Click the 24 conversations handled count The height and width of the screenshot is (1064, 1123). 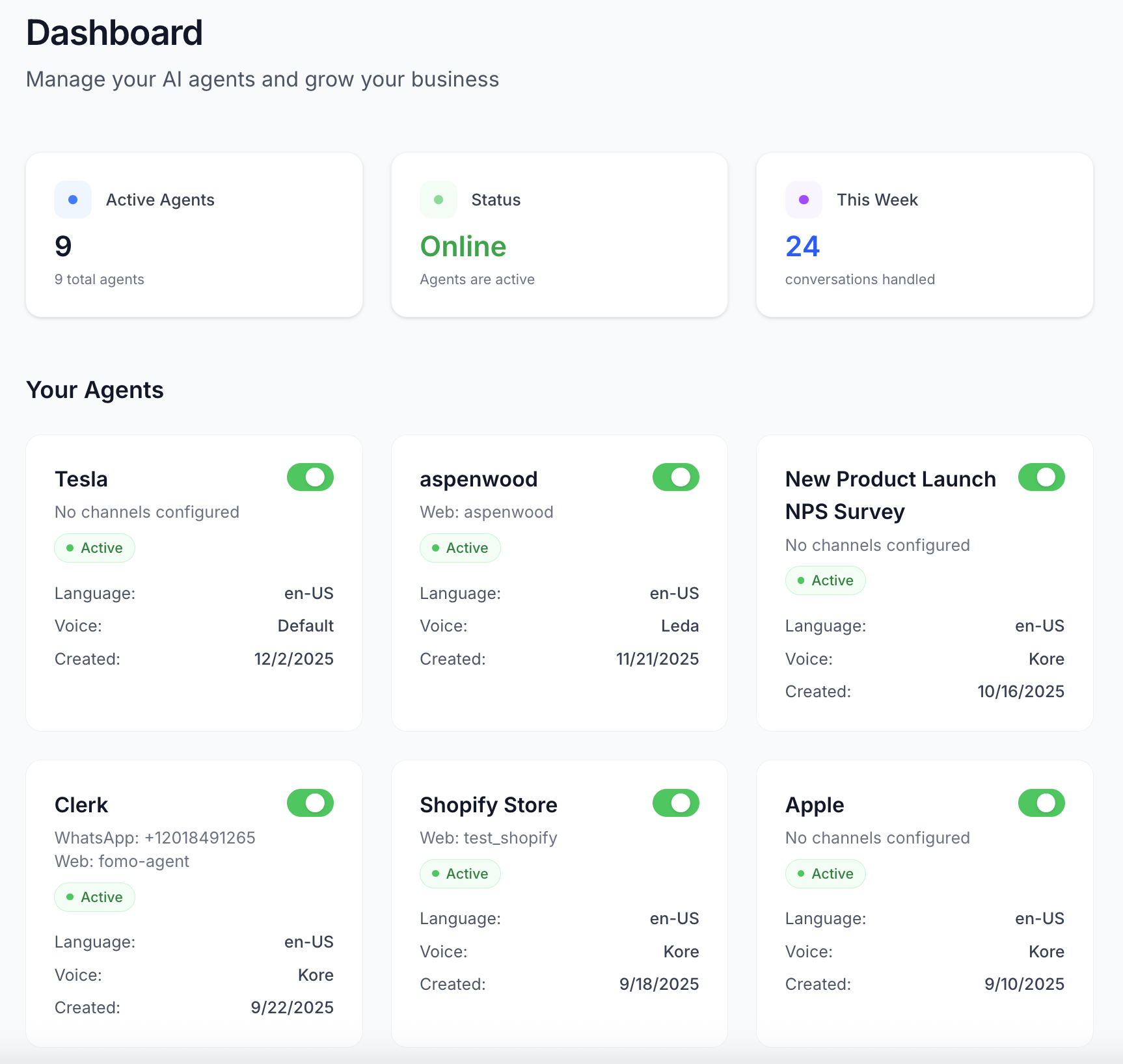click(802, 246)
